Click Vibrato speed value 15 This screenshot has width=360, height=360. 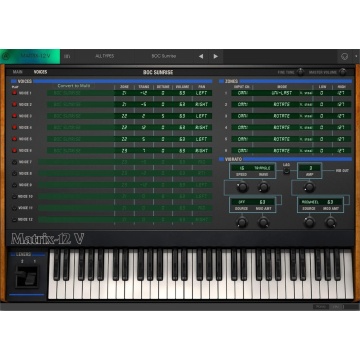[241, 168]
